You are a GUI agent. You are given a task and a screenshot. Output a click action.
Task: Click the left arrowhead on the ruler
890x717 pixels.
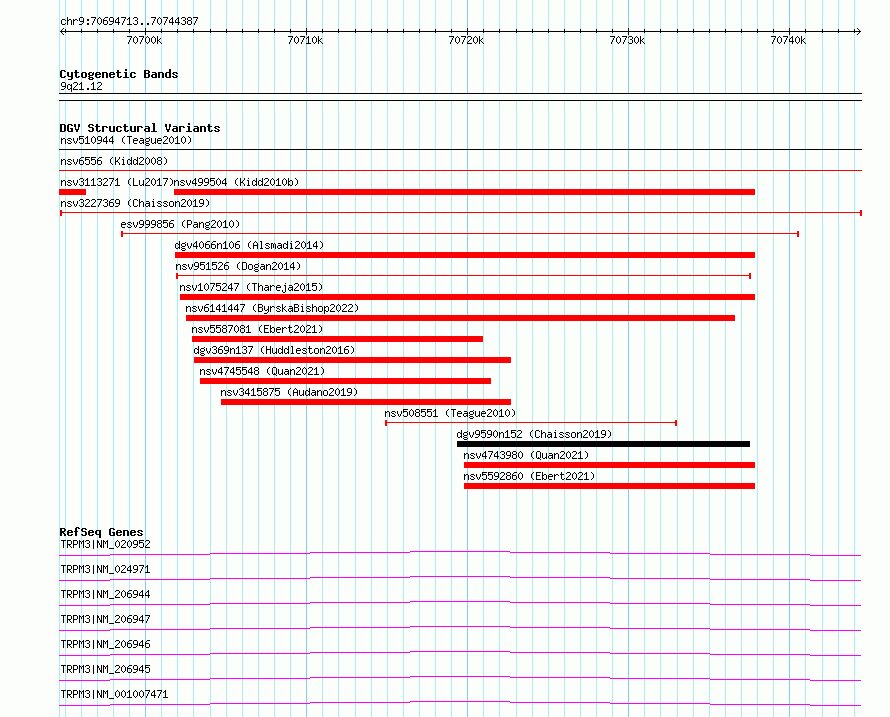[62, 31]
